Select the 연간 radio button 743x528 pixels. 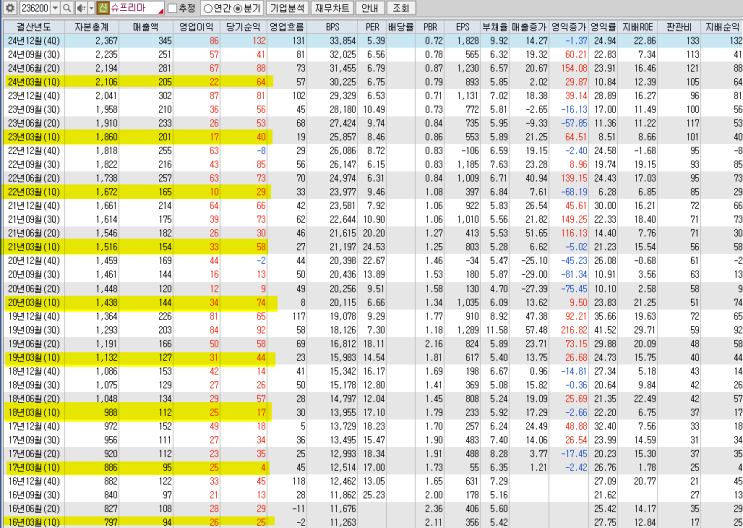[x=208, y=8]
